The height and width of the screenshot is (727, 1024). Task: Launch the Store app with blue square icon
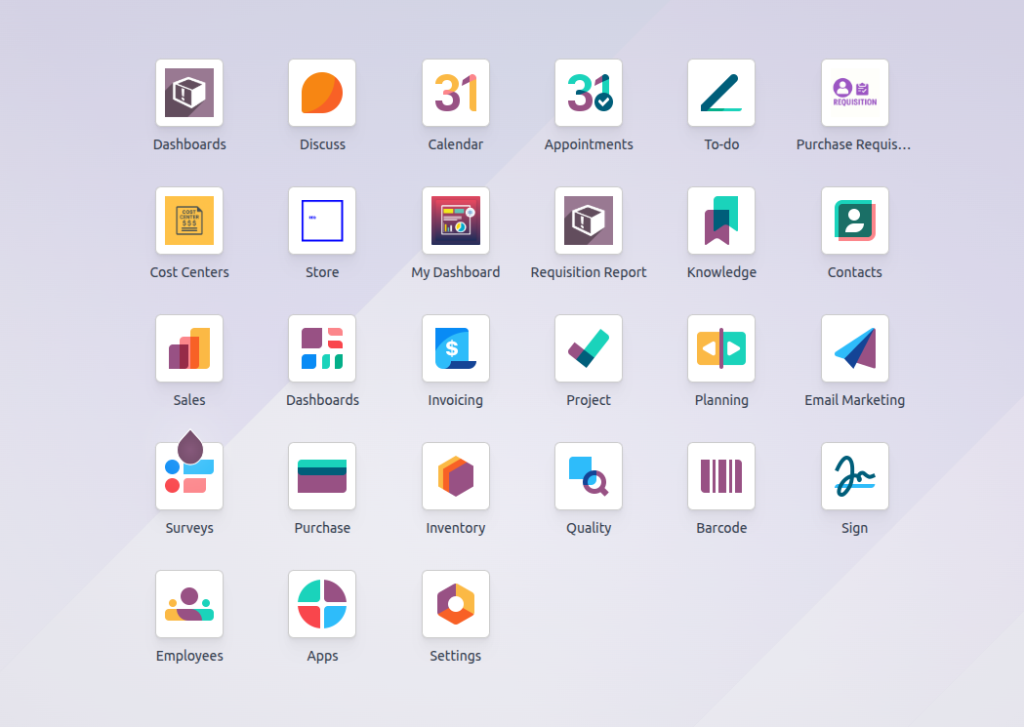(322, 221)
